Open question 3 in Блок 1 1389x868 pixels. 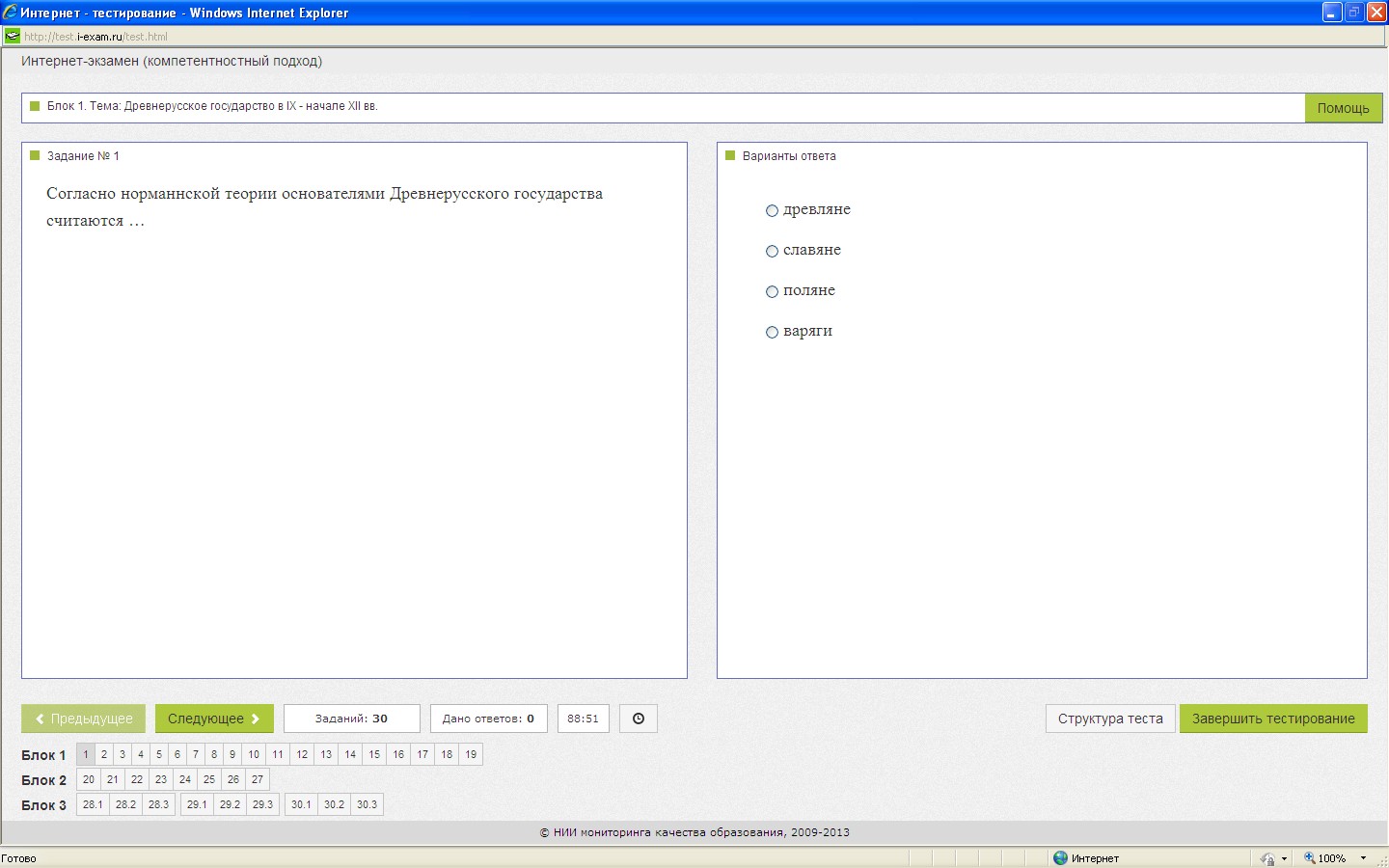123,754
